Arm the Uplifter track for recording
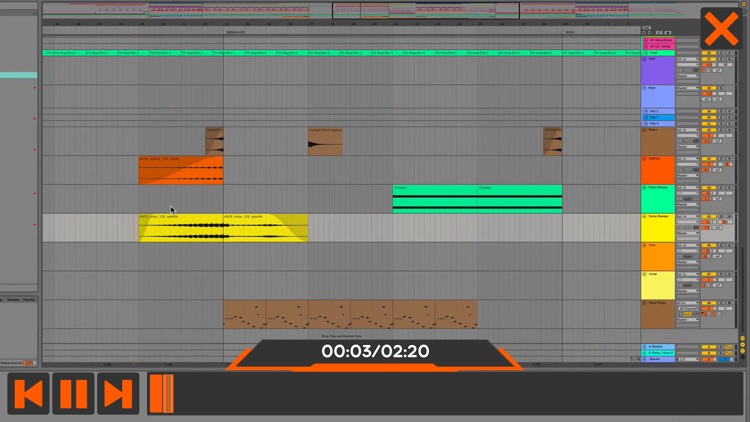 click(729, 158)
